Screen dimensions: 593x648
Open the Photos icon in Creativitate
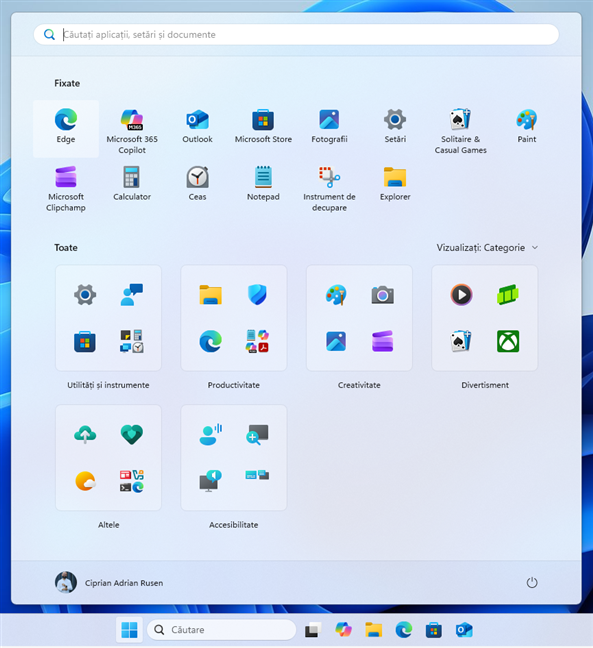pos(336,341)
